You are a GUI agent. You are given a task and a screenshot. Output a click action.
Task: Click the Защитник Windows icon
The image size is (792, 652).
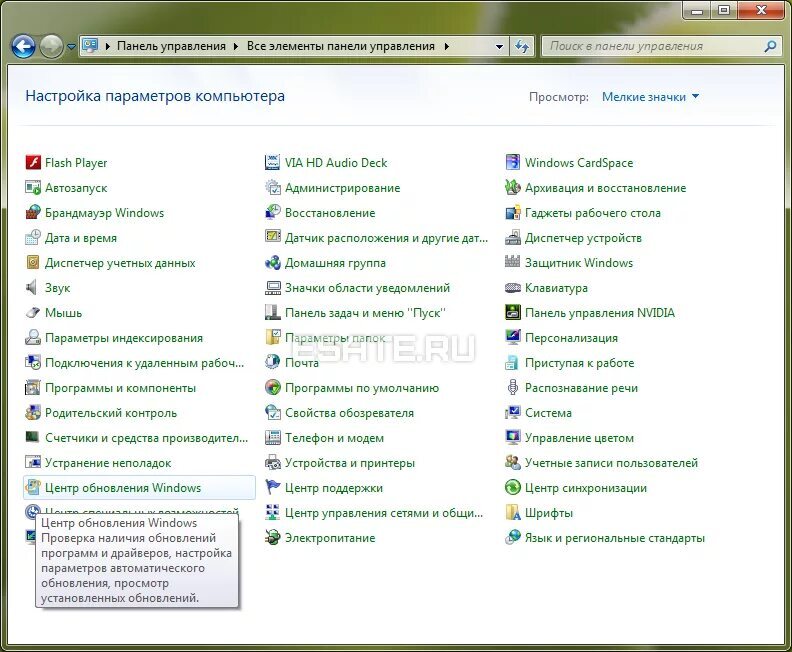513,263
